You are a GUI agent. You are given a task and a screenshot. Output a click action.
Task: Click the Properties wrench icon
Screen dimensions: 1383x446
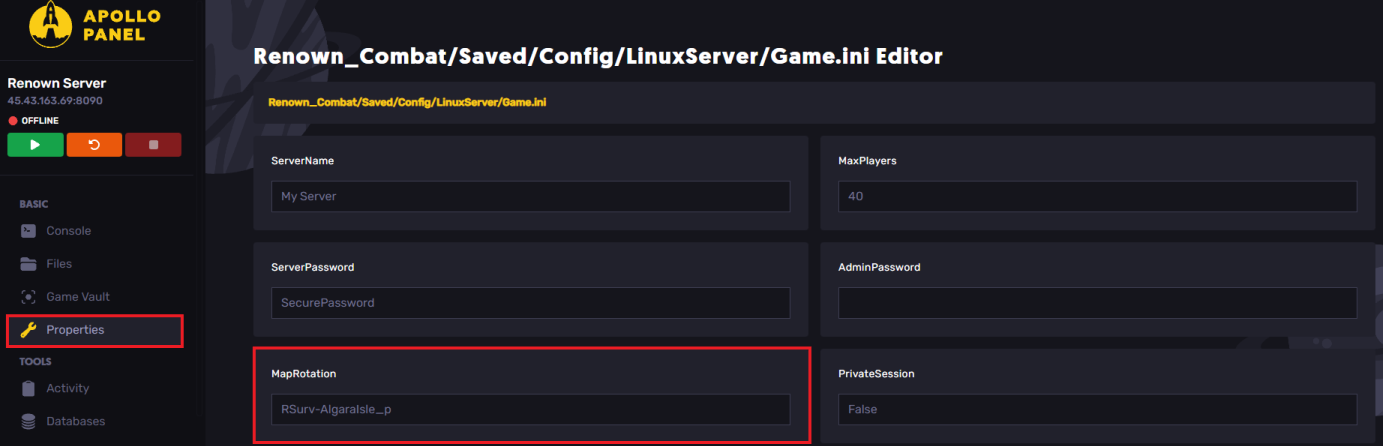[29, 330]
